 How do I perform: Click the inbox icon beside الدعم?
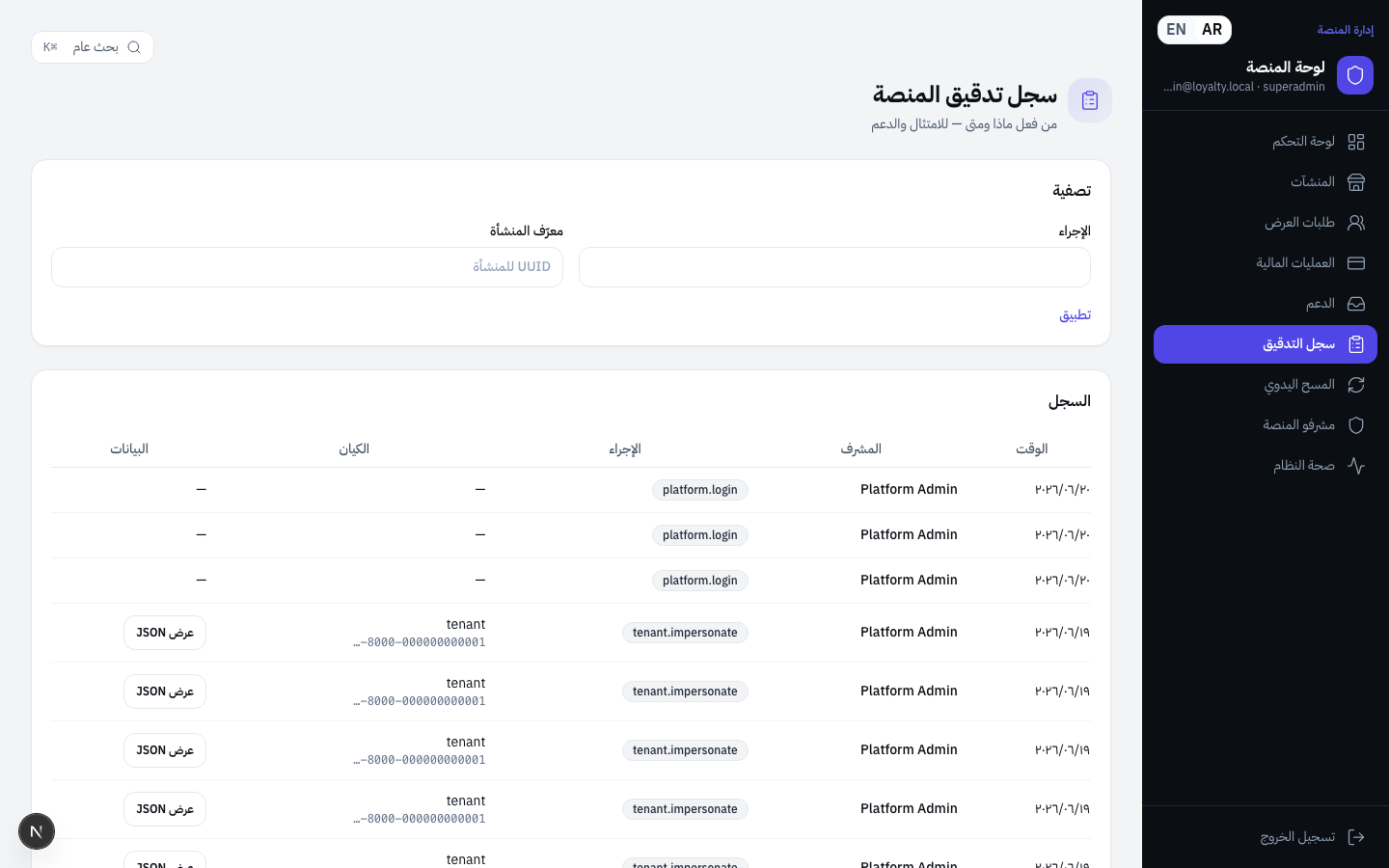[x=1356, y=304]
